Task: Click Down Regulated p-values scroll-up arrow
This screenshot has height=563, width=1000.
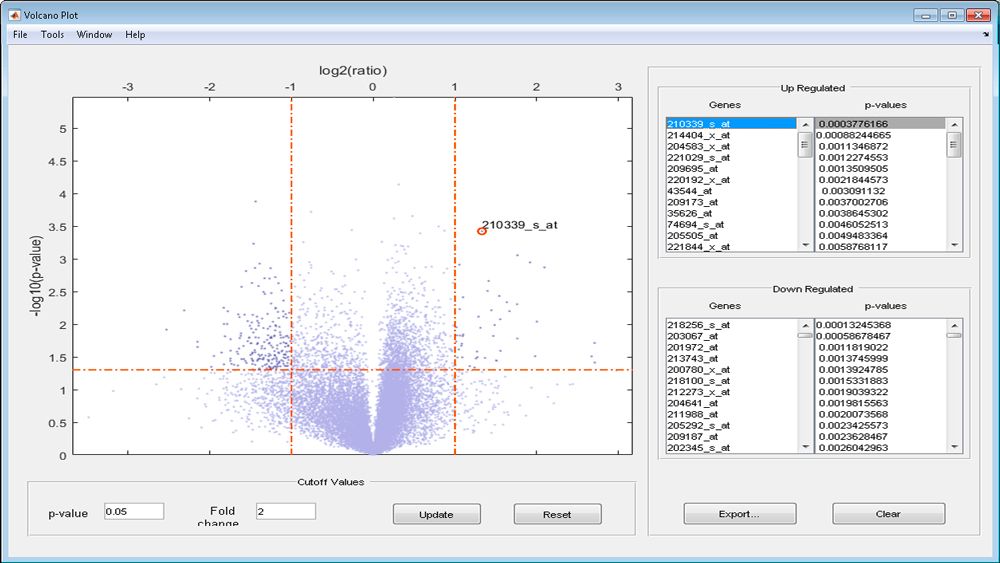Action: pos(954,326)
